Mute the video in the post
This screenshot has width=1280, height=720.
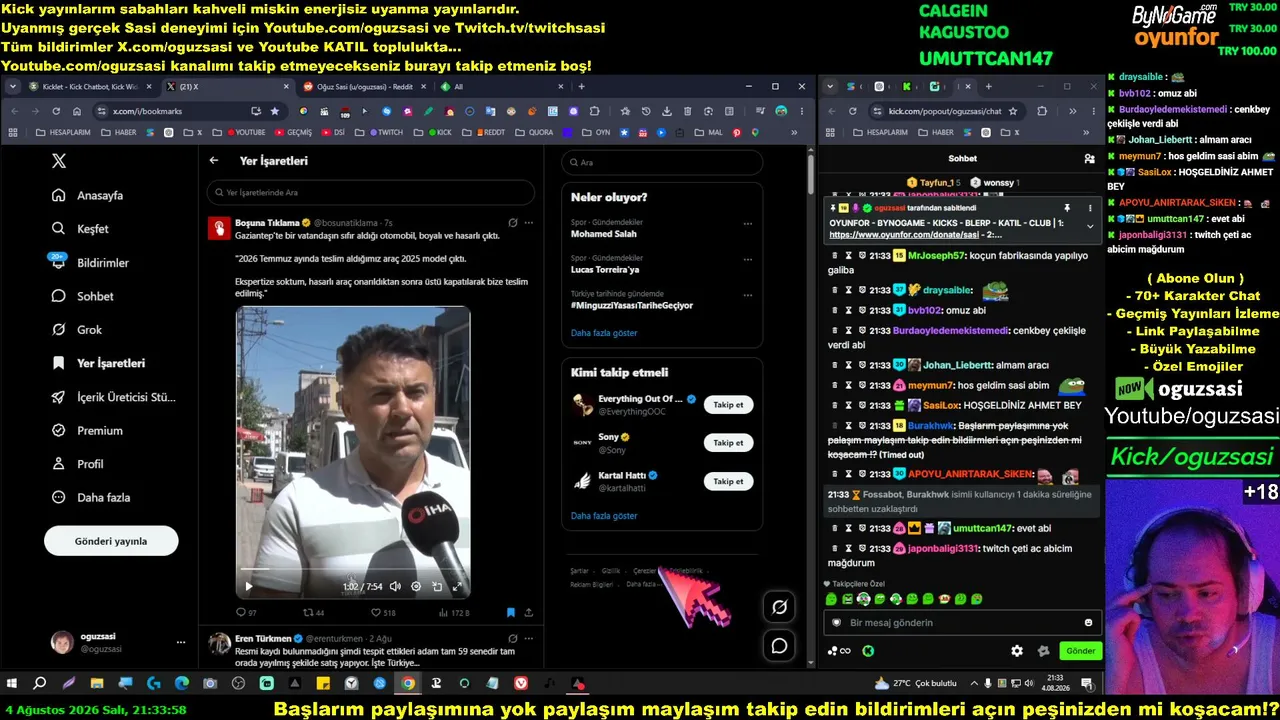click(x=395, y=587)
